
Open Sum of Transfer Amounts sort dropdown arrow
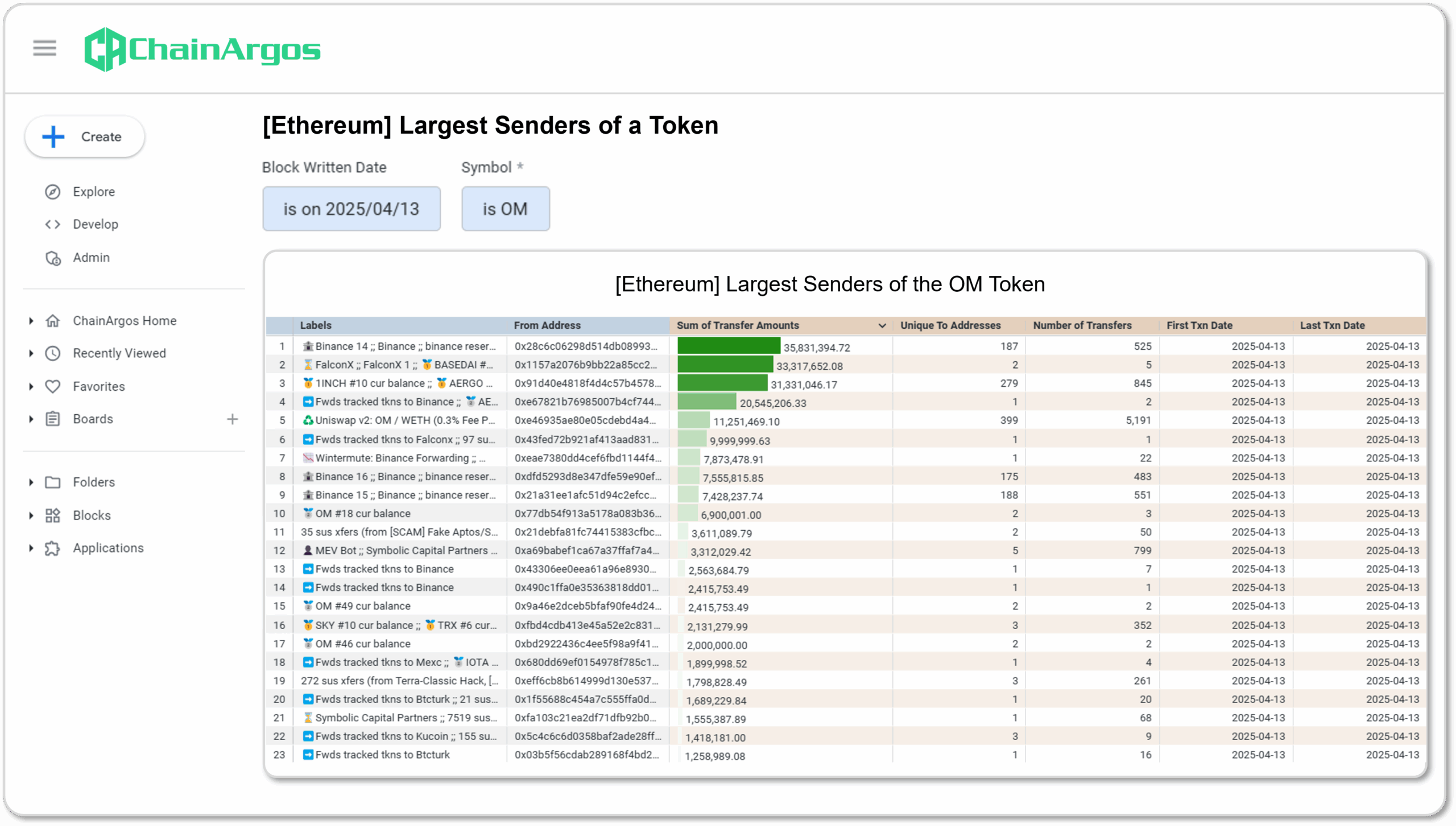882,325
